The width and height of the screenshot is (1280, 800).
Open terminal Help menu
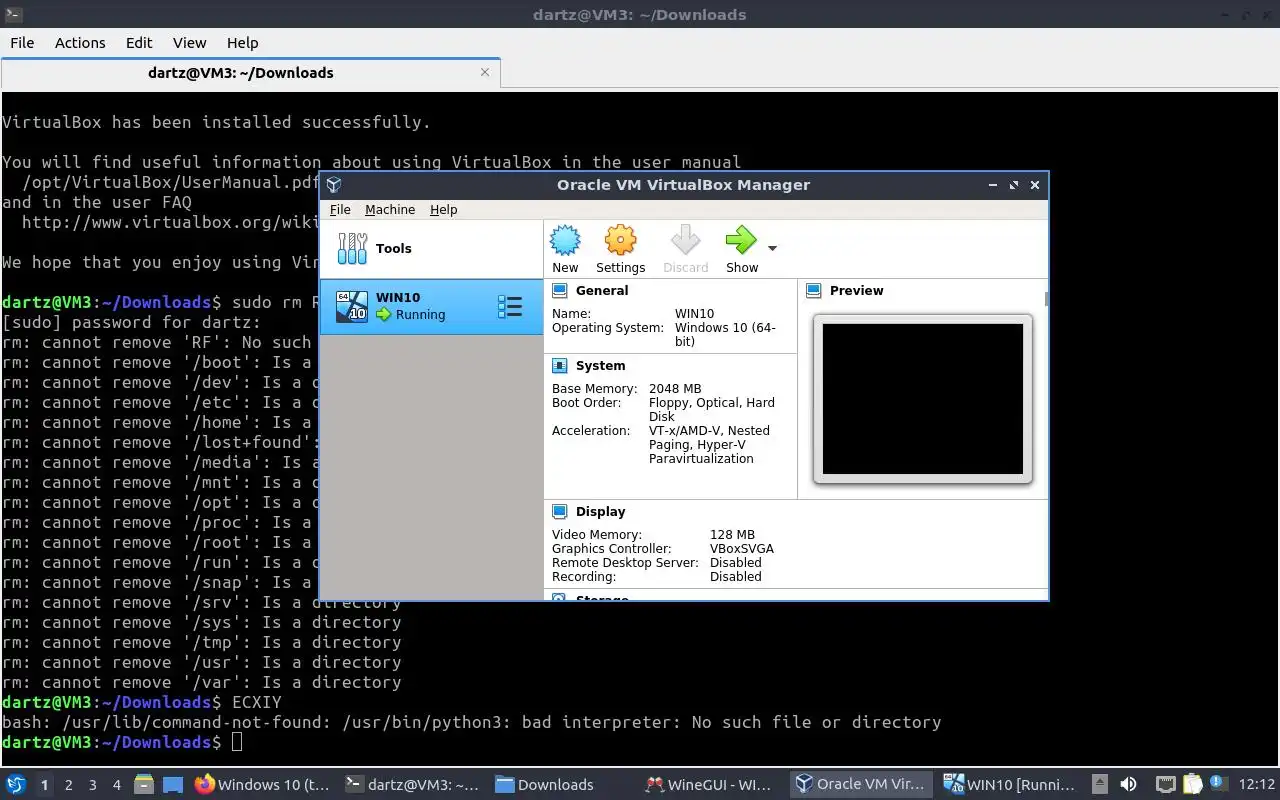point(242,42)
